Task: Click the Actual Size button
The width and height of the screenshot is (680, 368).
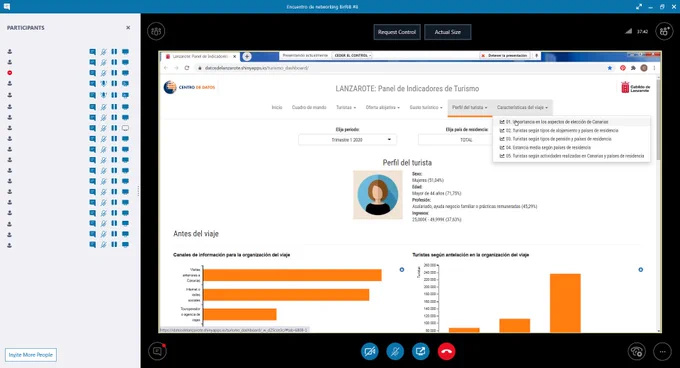Action: 448,32
